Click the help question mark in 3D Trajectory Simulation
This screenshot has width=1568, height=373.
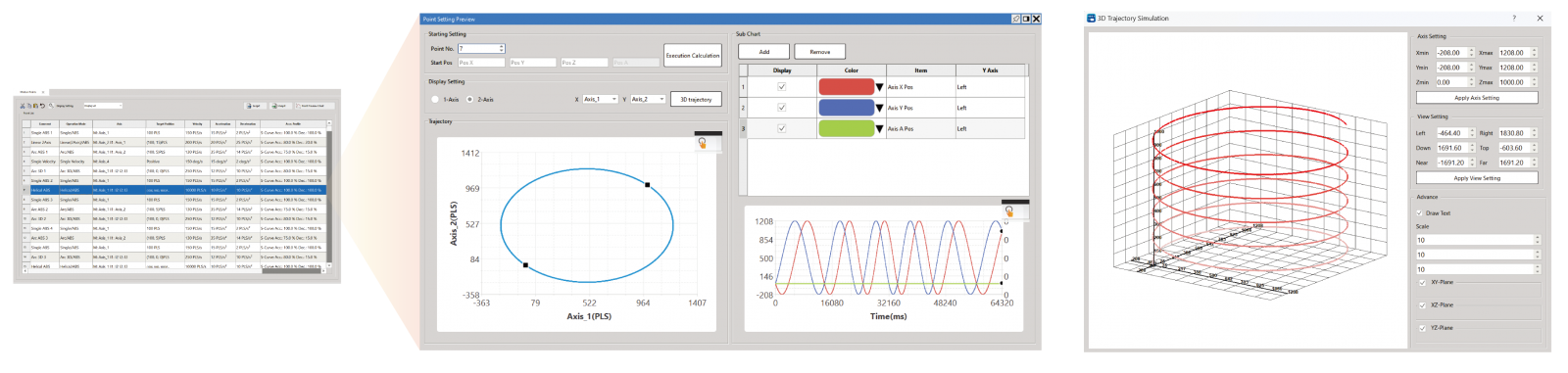point(1514,18)
